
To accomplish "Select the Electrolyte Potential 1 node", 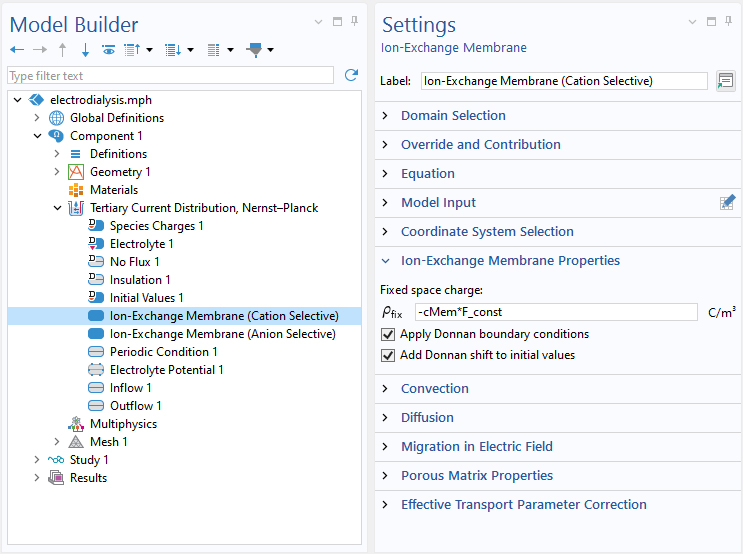I will (x=166, y=370).
